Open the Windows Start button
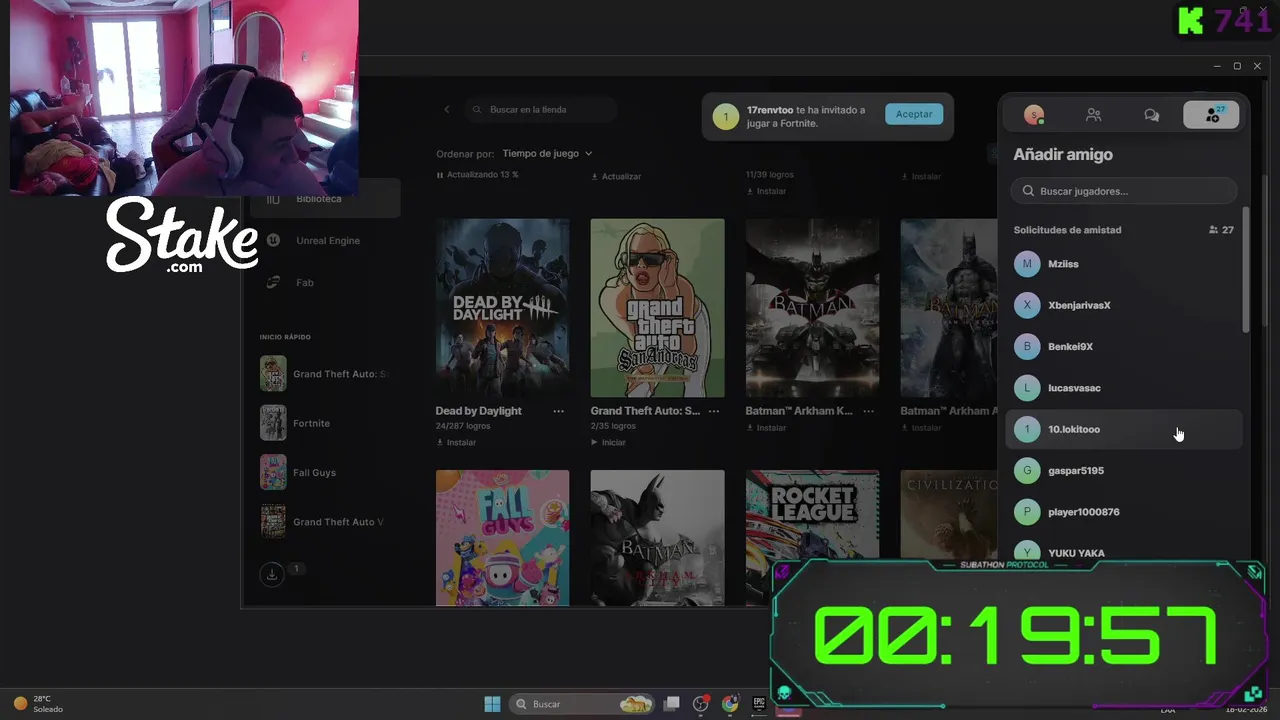 (492, 704)
